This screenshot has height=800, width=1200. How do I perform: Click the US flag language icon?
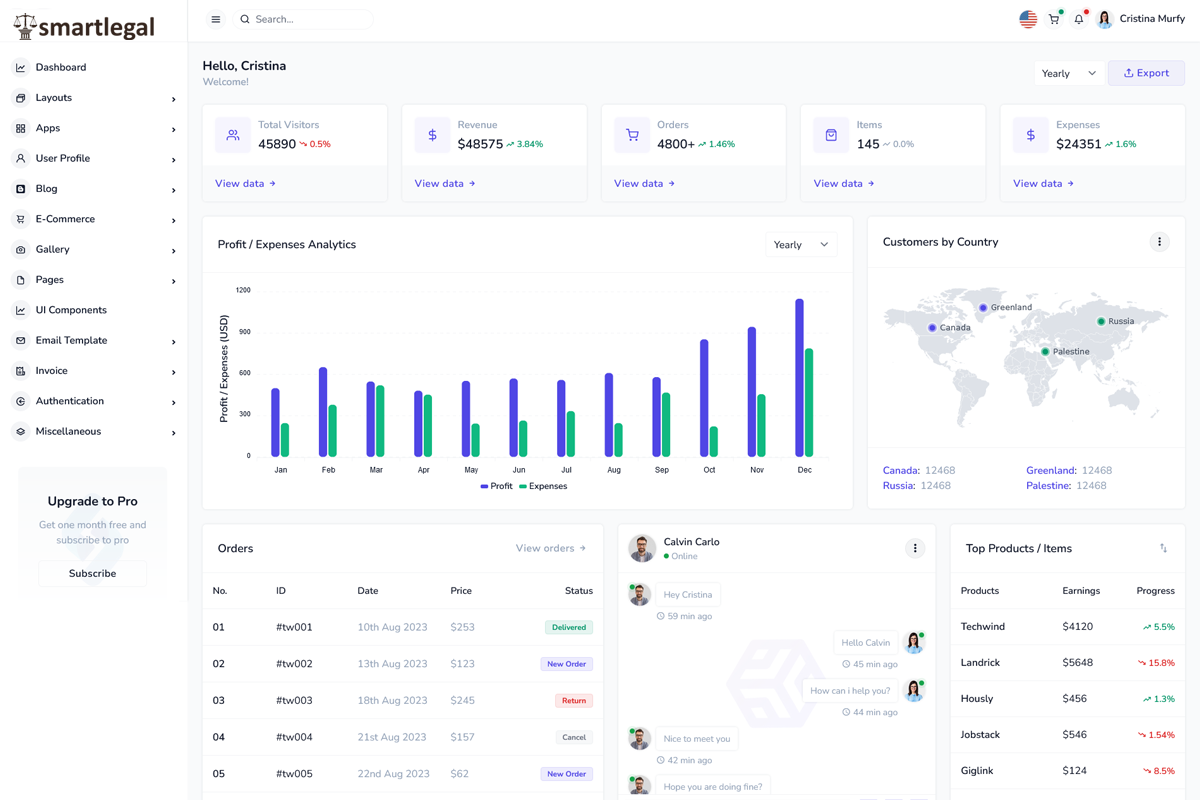1028,19
